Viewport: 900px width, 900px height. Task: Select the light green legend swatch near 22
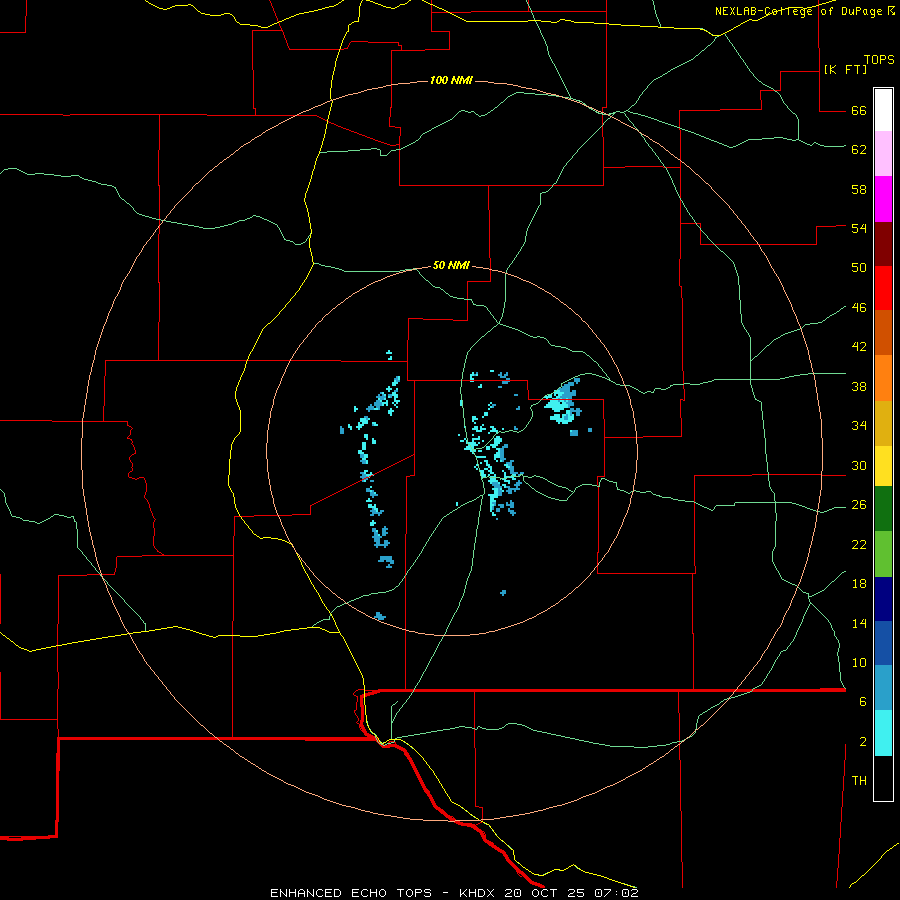pos(883,554)
